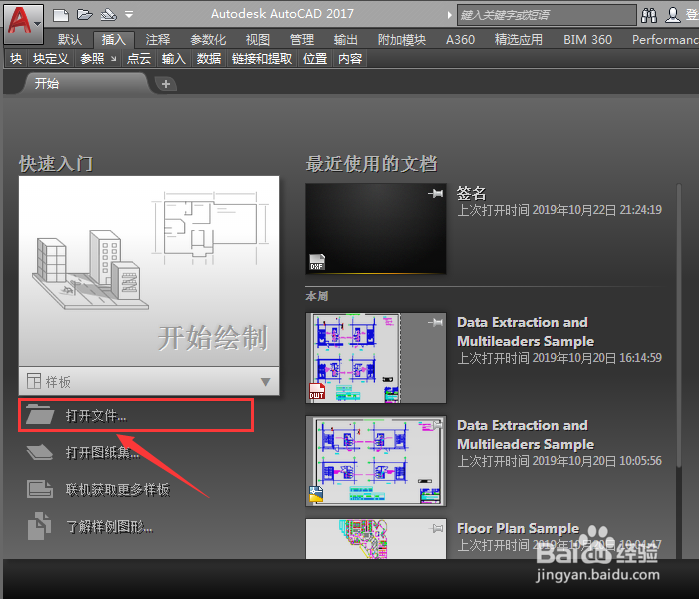
Task: Unpin the 签名 recent document
Action: 436,193
